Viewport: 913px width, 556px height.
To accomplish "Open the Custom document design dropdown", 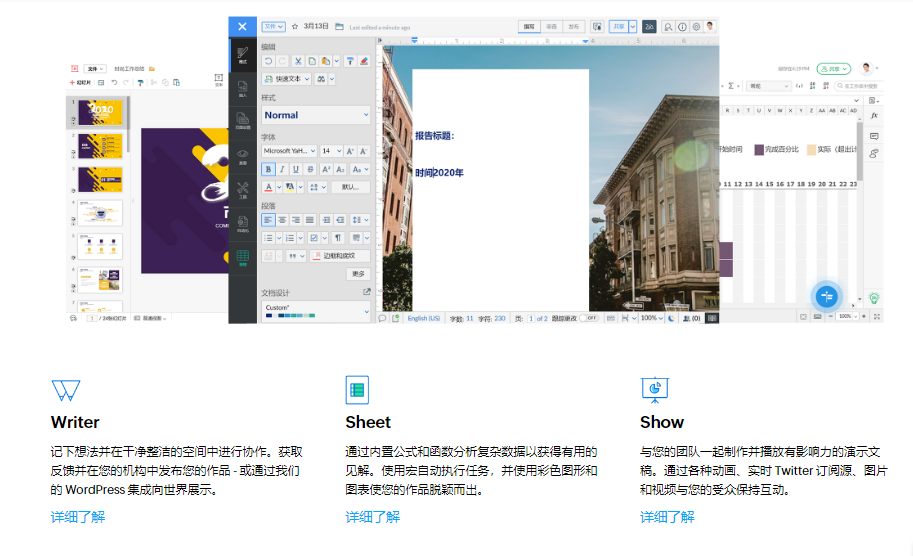I will [x=316, y=311].
